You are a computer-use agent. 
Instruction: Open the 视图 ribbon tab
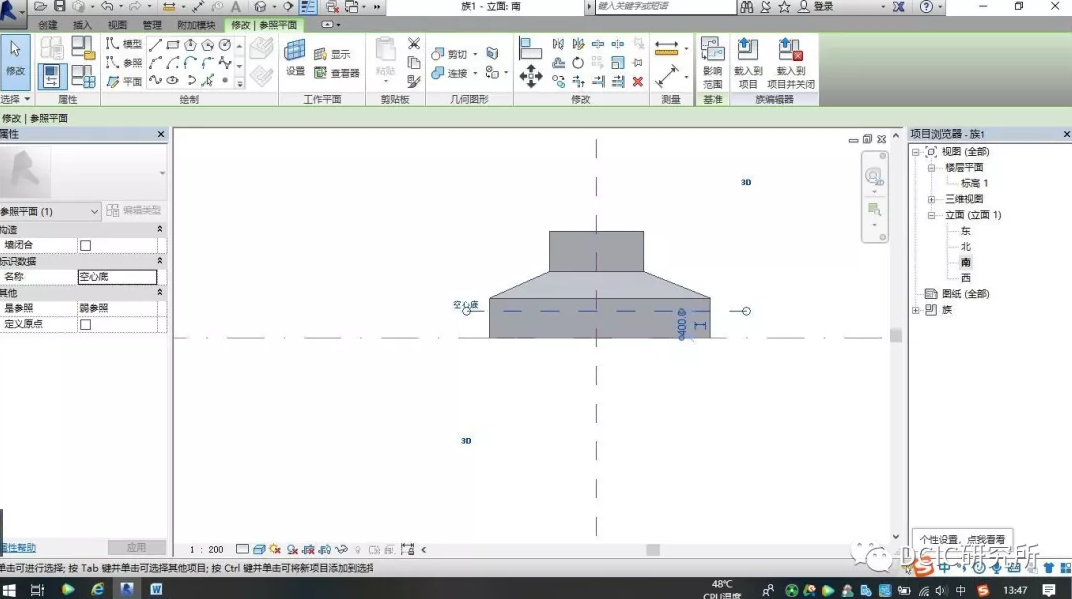[x=117, y=25]
